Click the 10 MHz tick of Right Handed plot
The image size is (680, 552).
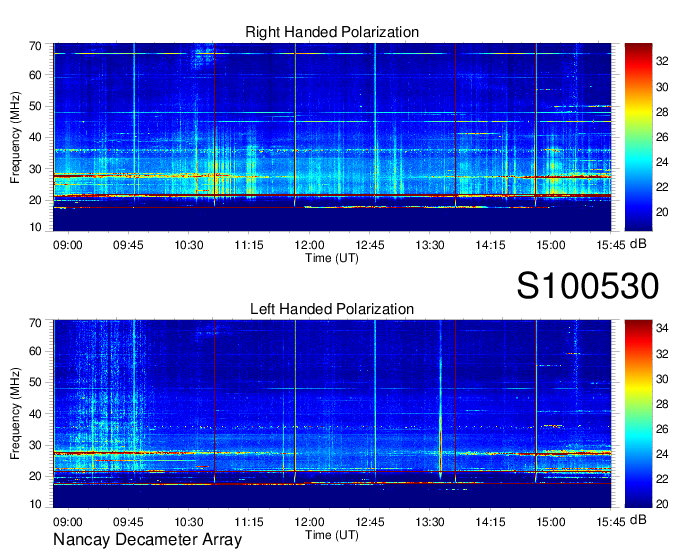(35, 227)
